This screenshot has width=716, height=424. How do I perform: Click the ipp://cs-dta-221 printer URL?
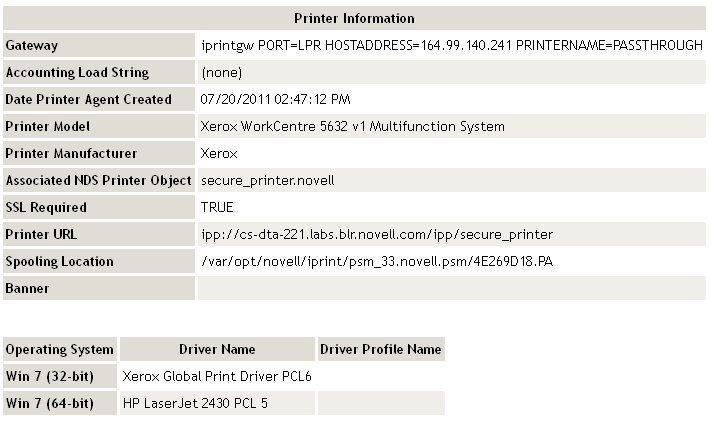coord(377,235)
